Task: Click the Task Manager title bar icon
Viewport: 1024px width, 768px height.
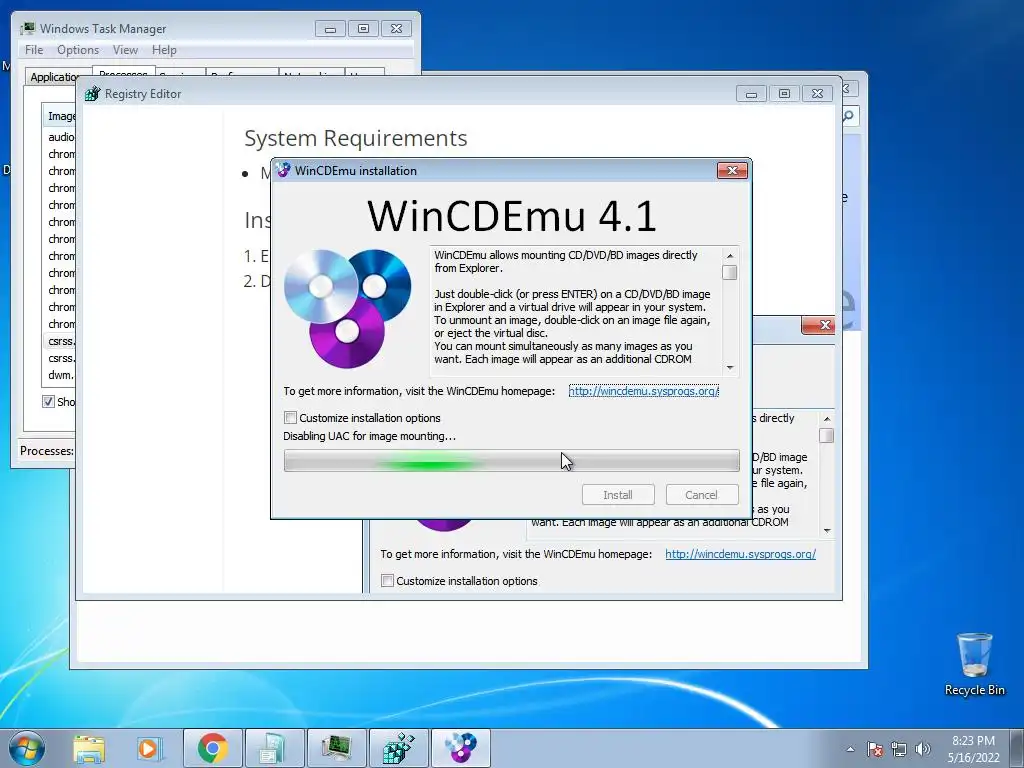Action: pos(27,29)
